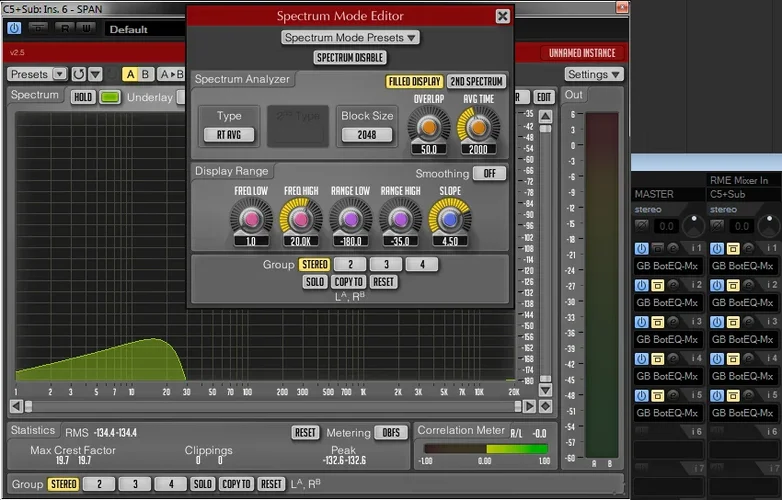Screen dimensions: 782x500
Task: Click the UNNAMED INSTANCE label
Action: click(582, 53)
